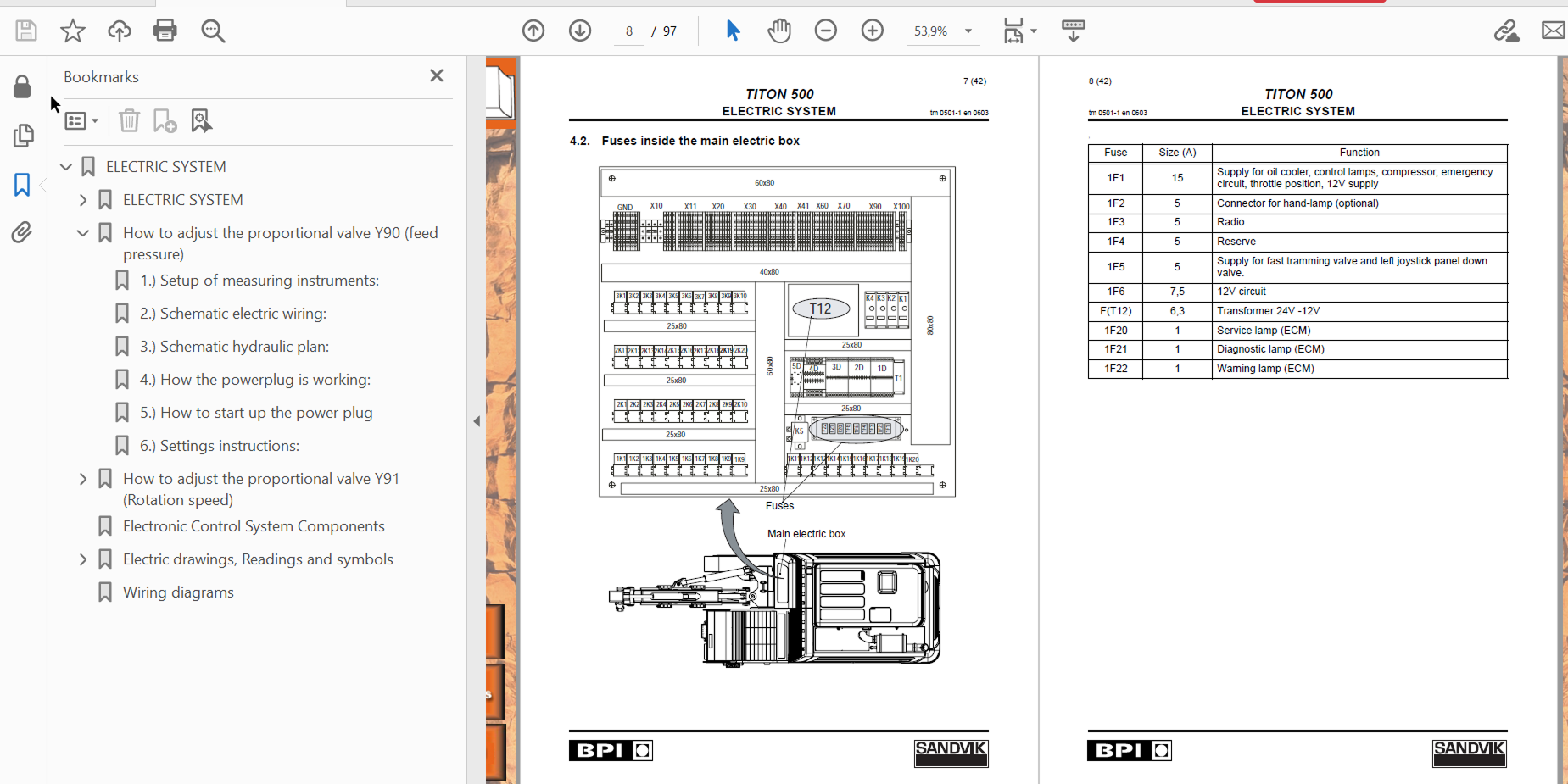Zoom out with the minus button
This screenshot has width=1568, height=784.
click(826, 31)
